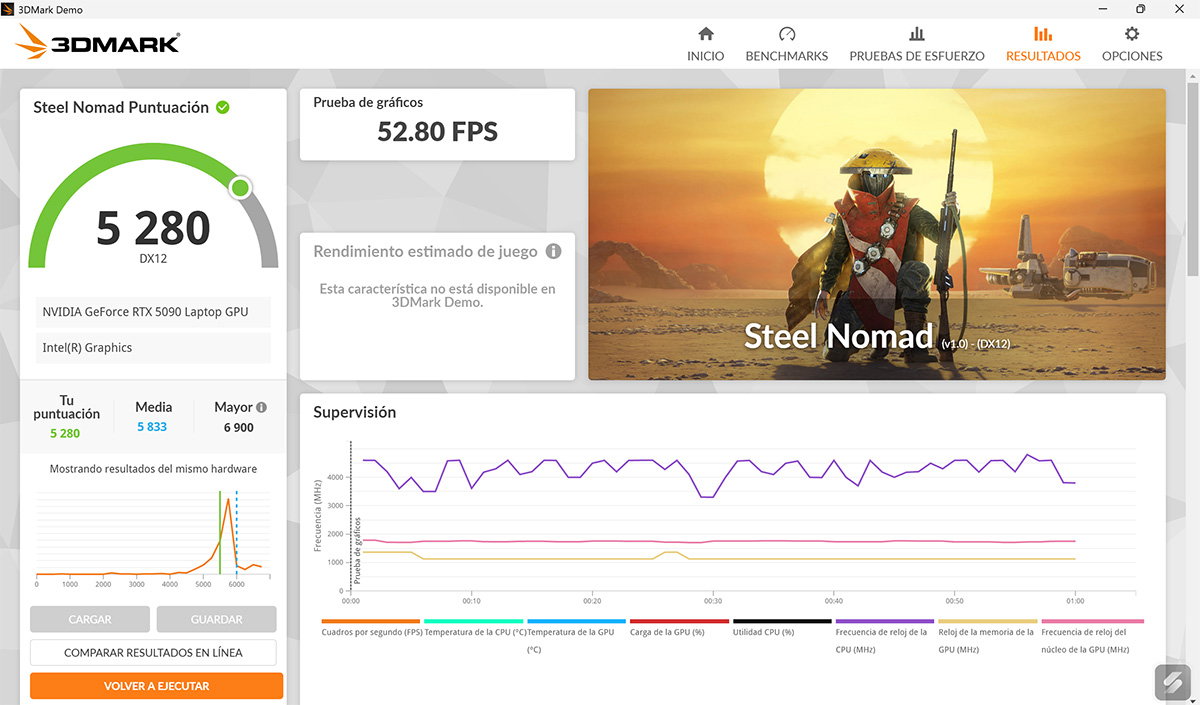Viewport: 1200px width, 705px height.
Task: Click the Prueba de gráficos marker on the chart
Action: tap(356, 552)
